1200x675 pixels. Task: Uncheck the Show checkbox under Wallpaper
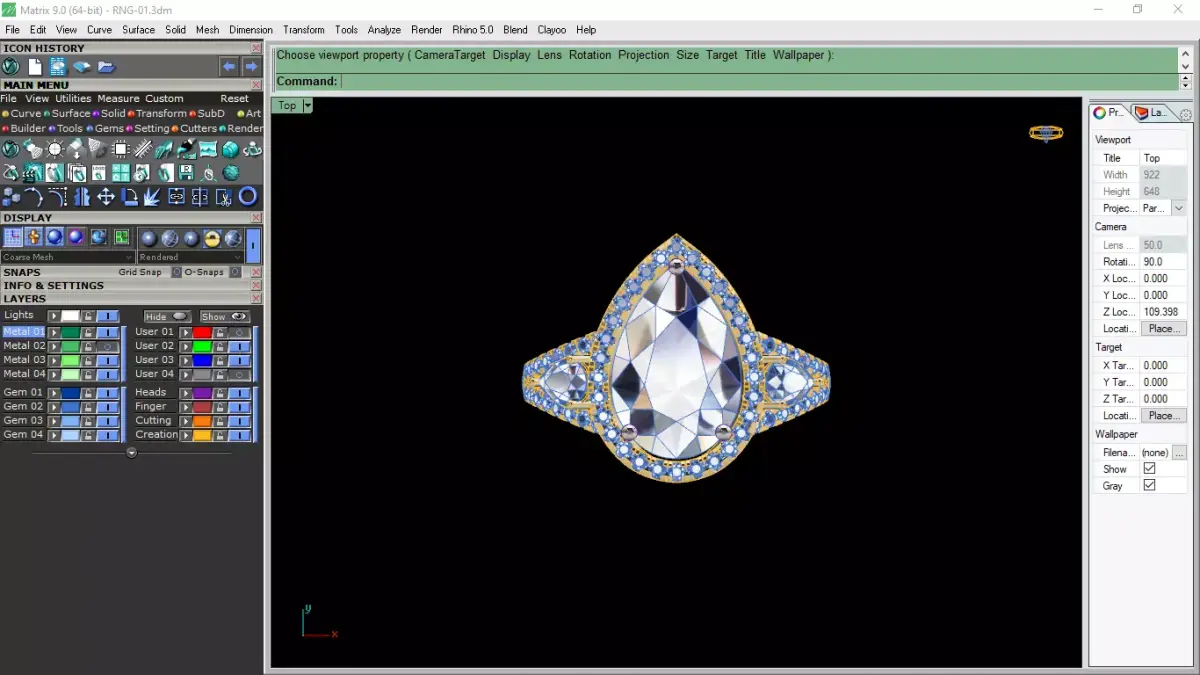coord(1148,468)
